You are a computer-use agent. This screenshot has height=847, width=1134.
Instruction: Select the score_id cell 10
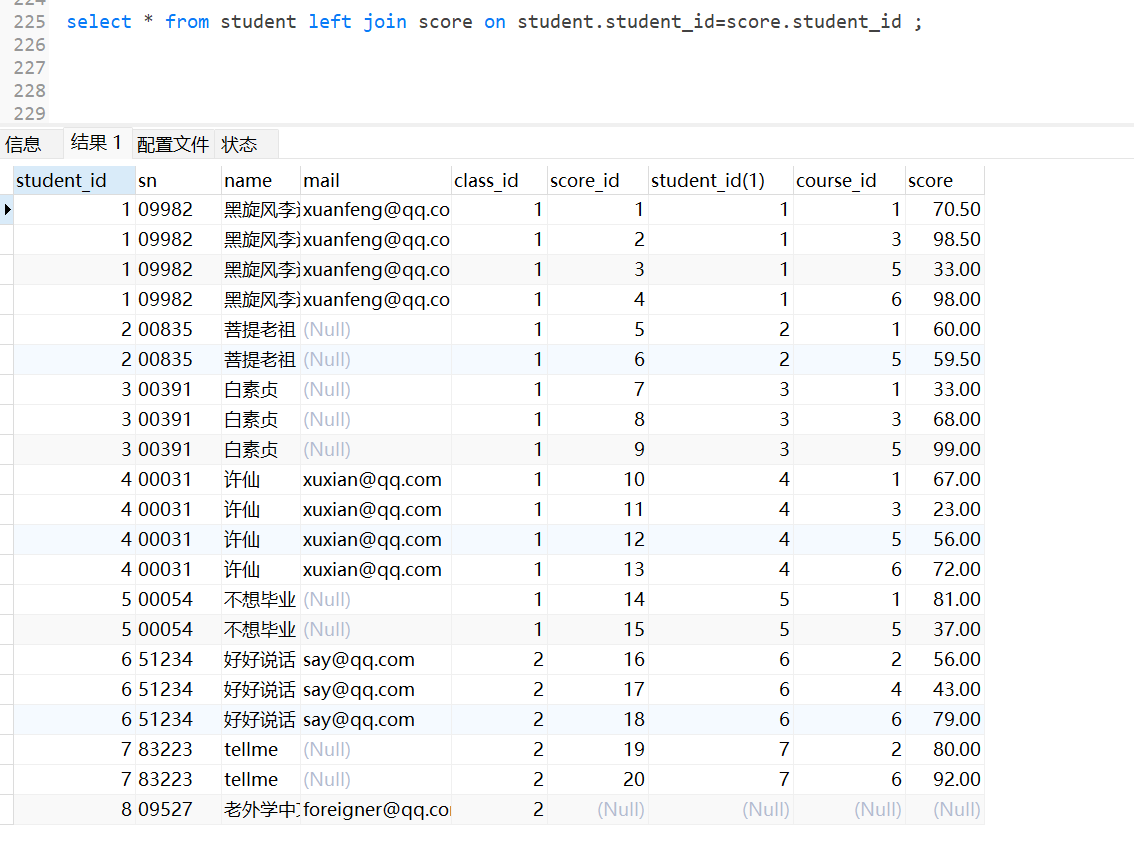pos(597,480)
